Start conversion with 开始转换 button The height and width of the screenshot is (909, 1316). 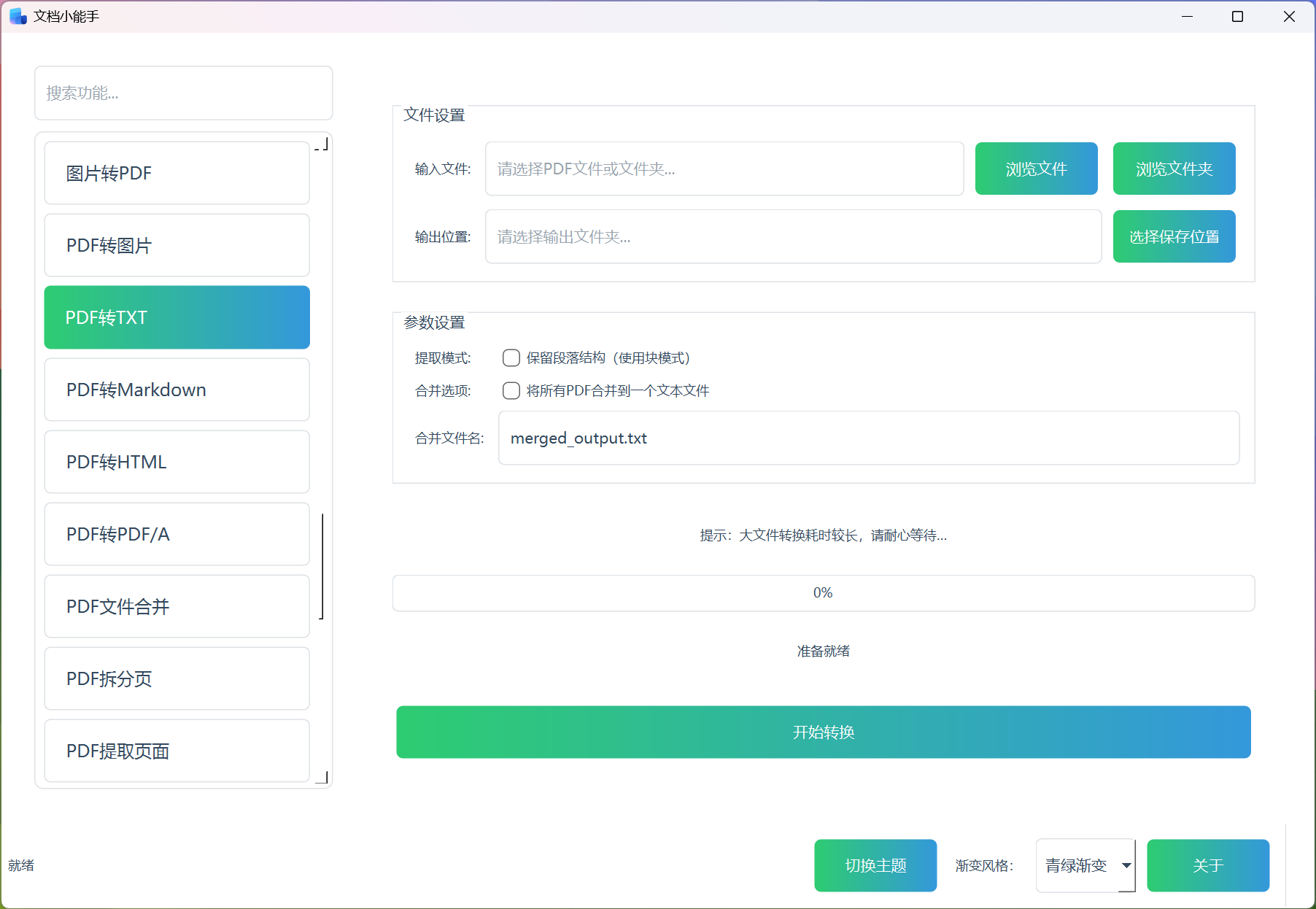(x=823, y=732)
